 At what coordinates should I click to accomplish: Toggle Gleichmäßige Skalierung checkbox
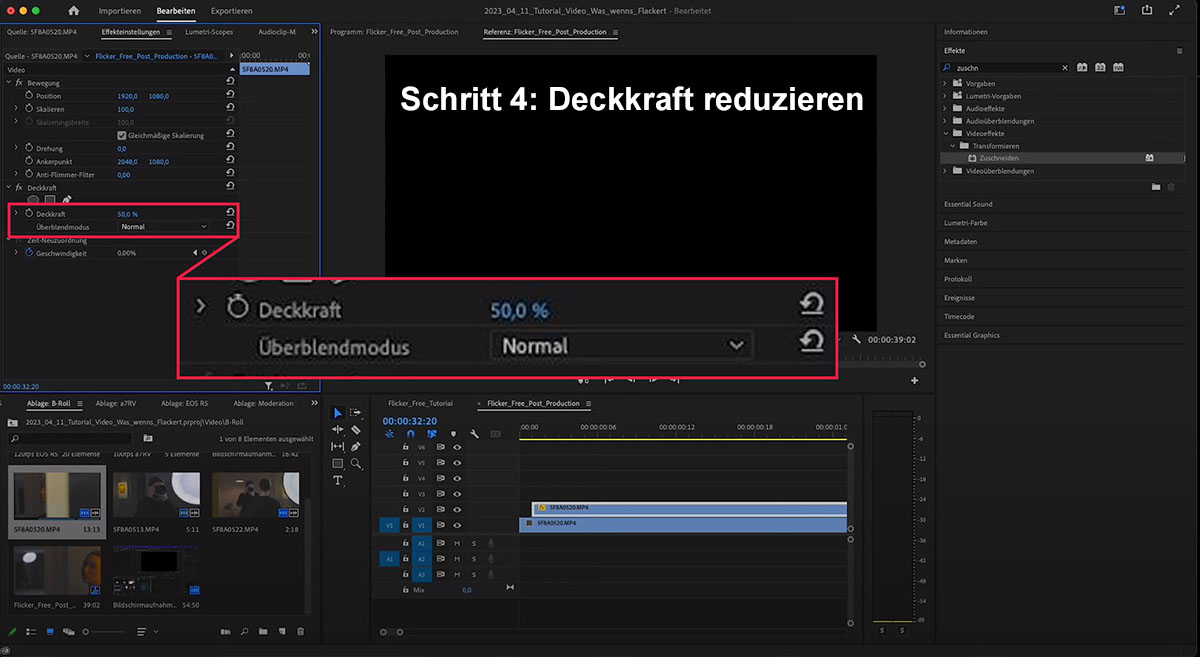(x=122, y=135)
